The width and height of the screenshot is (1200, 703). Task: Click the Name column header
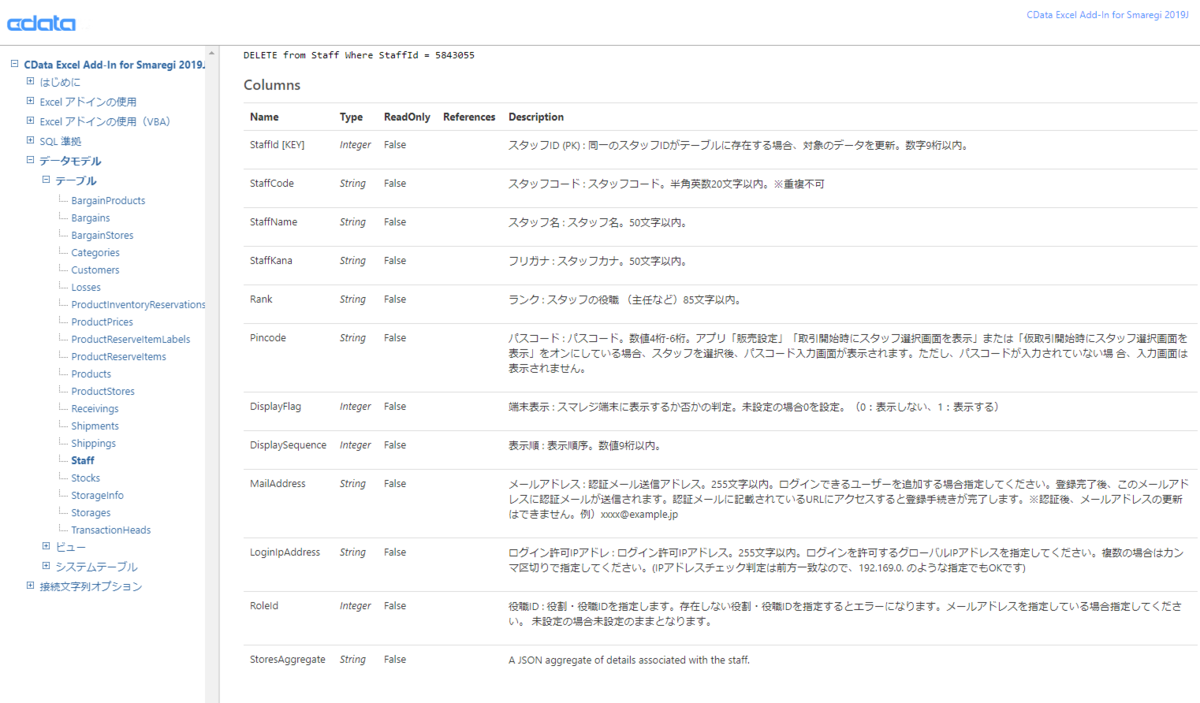(x=264, y=117)
